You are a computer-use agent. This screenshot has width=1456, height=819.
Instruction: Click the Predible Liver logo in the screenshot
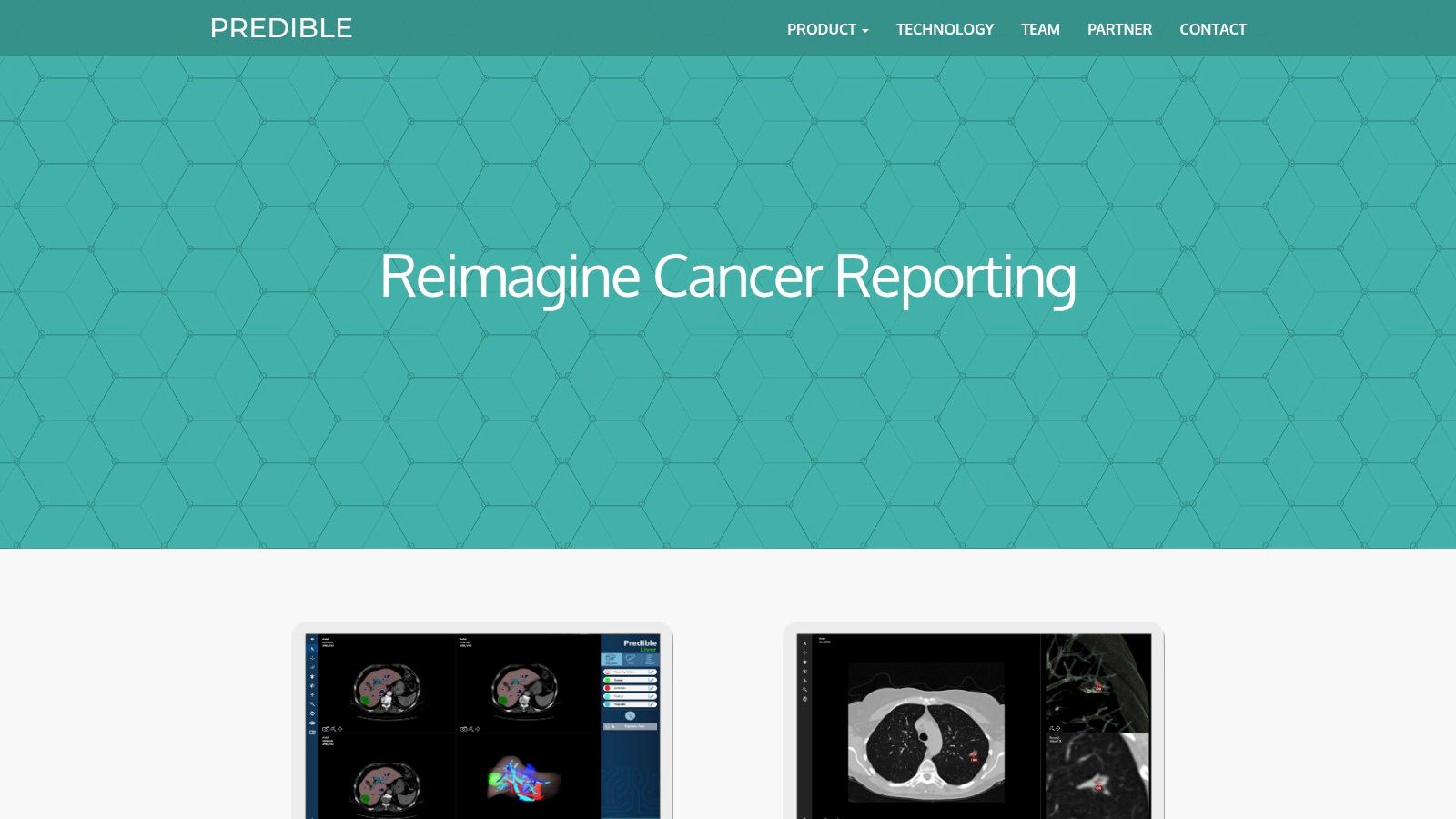point(641,646)
